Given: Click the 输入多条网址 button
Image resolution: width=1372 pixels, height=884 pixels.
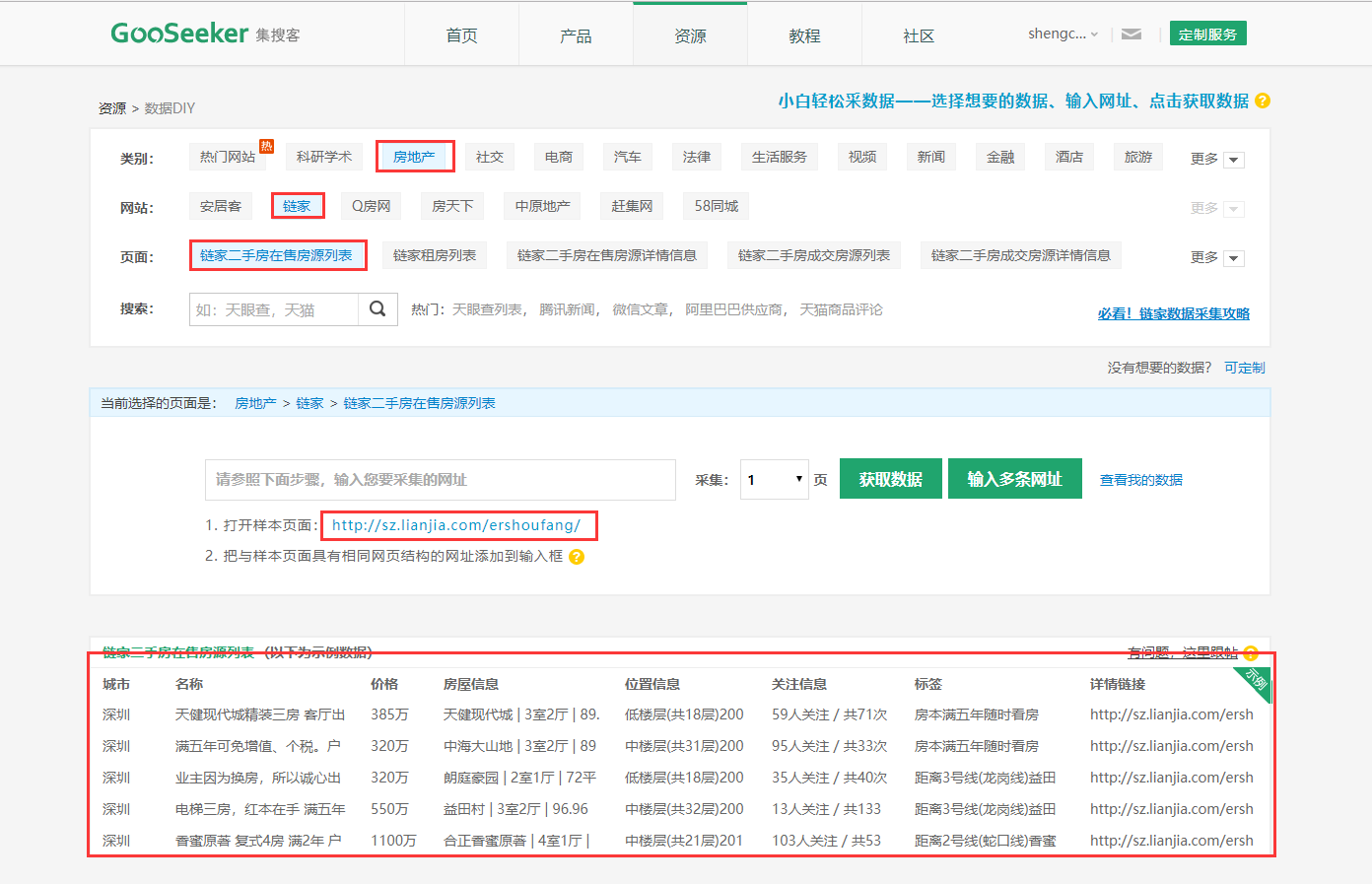Looking at the screenshot, I should pos(1015,479).
